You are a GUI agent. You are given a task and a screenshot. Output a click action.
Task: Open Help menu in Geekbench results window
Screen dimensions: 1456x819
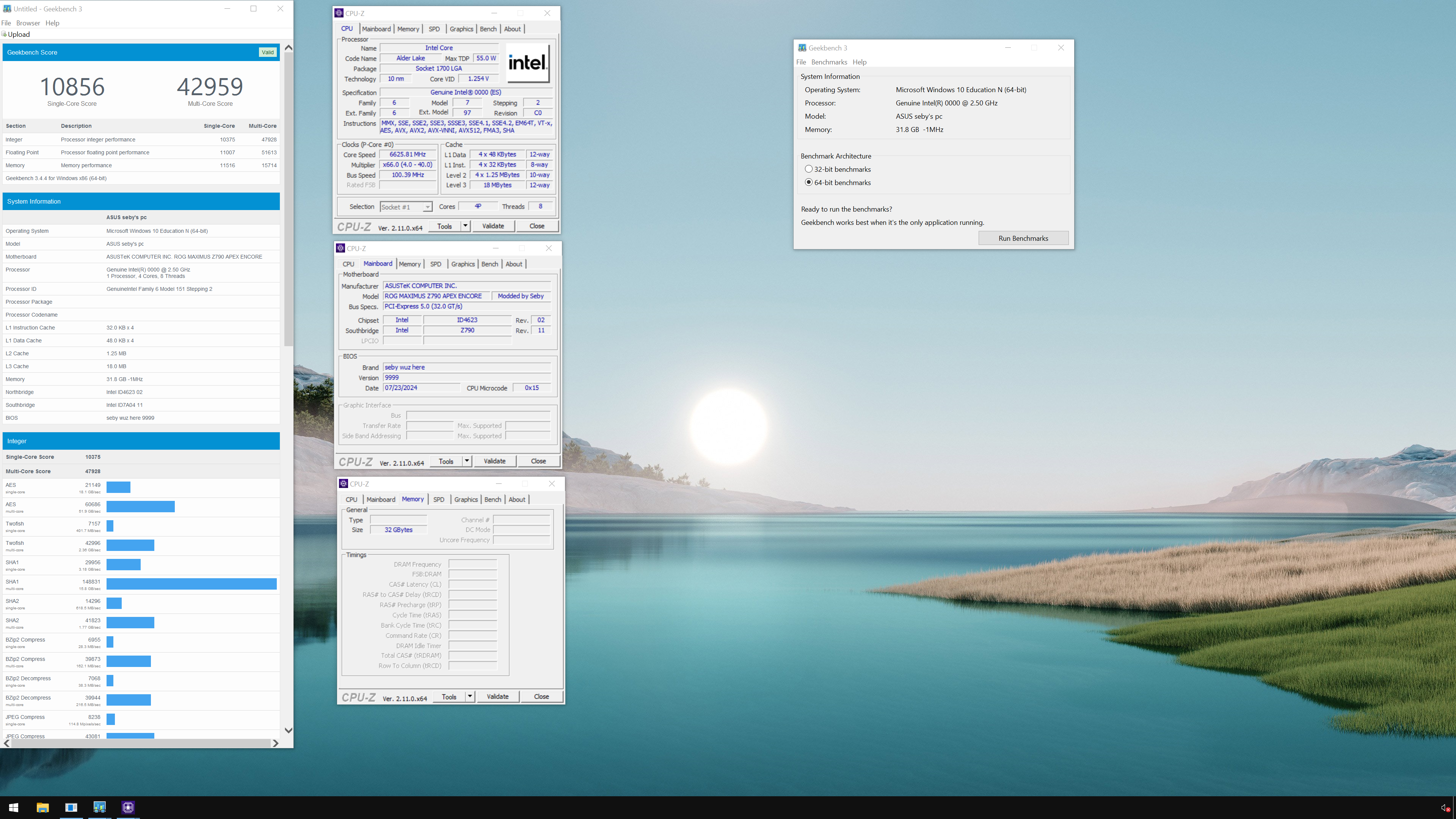tap(53, 23)
